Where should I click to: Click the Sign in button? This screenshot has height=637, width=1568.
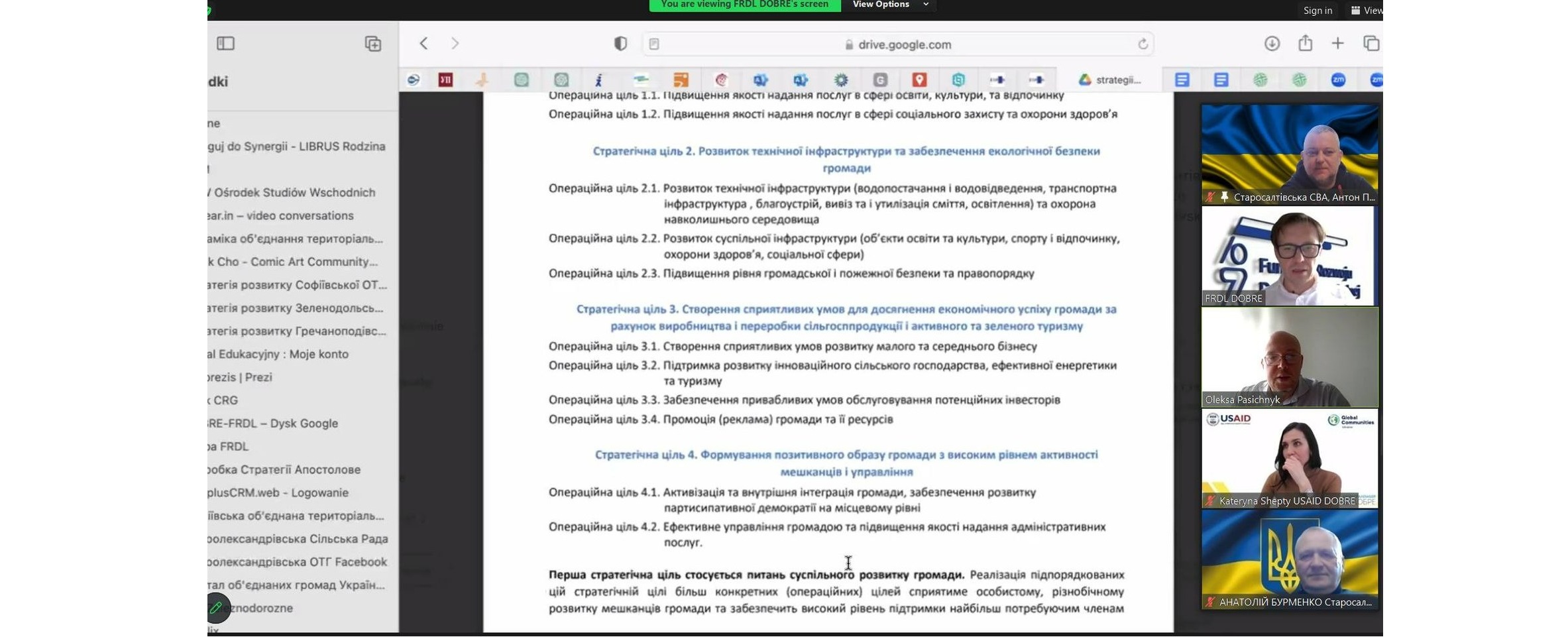(x=1317, y=11)
